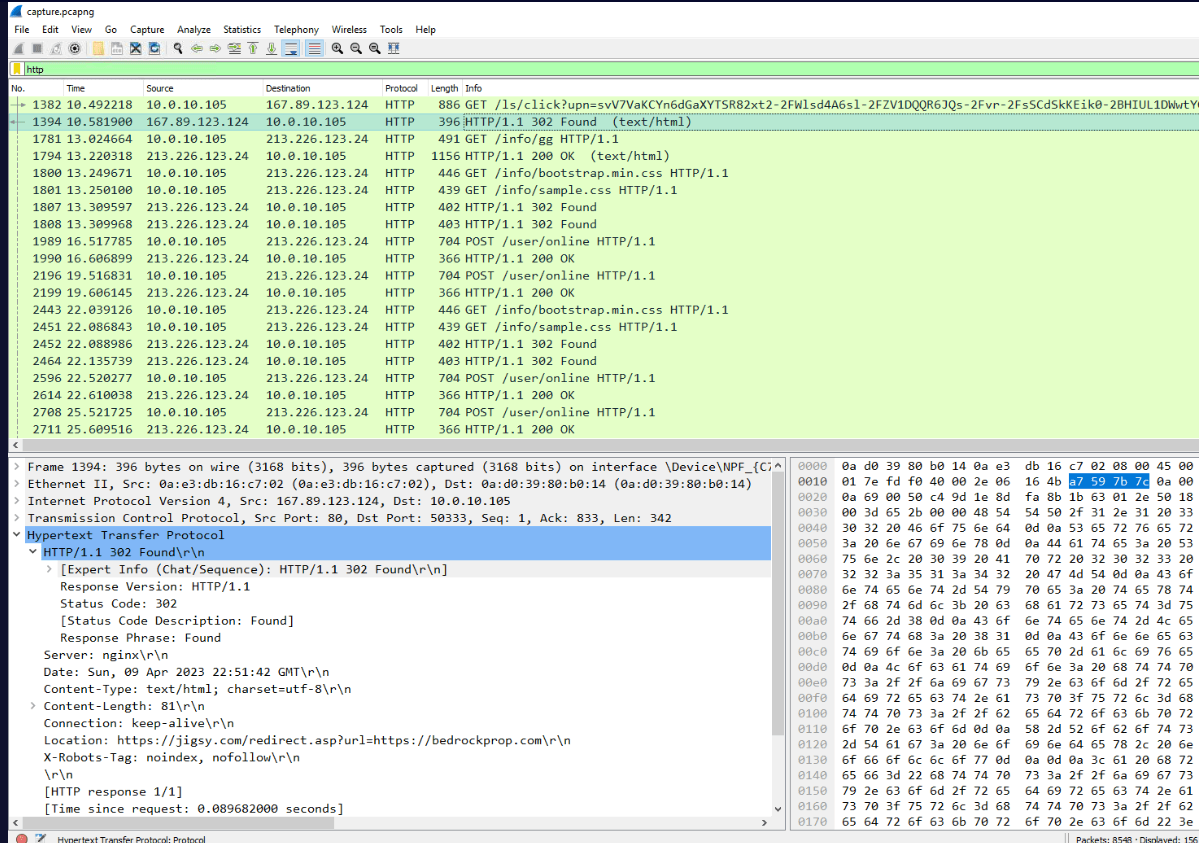Open the Telephony menu

click(x=296, y=29)
